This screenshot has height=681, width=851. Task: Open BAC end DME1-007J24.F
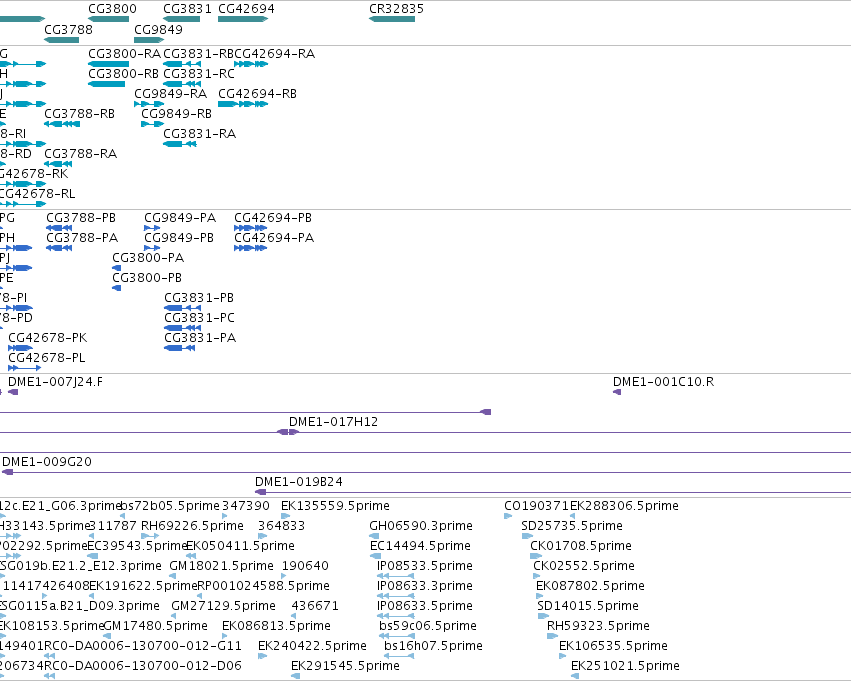click(13, 392)
